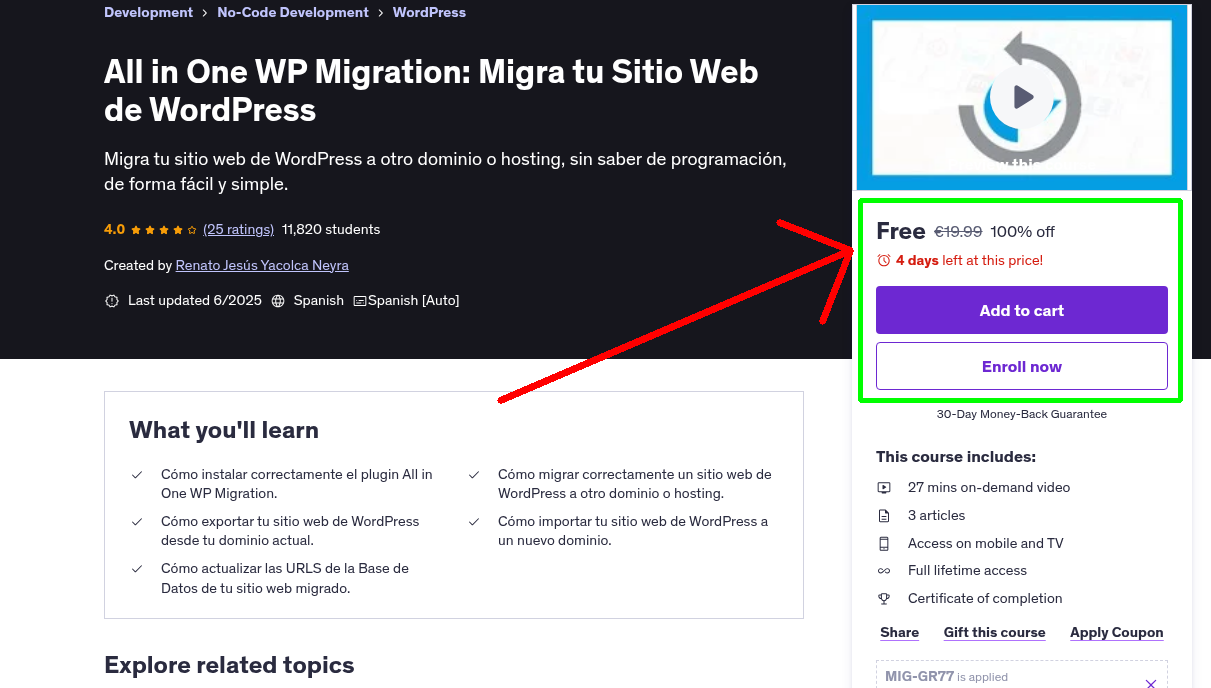1211x688 pixels.
Task: Click checkmark beside 'Cómo instalar correctamente'
Action: [x=137, y=475]
